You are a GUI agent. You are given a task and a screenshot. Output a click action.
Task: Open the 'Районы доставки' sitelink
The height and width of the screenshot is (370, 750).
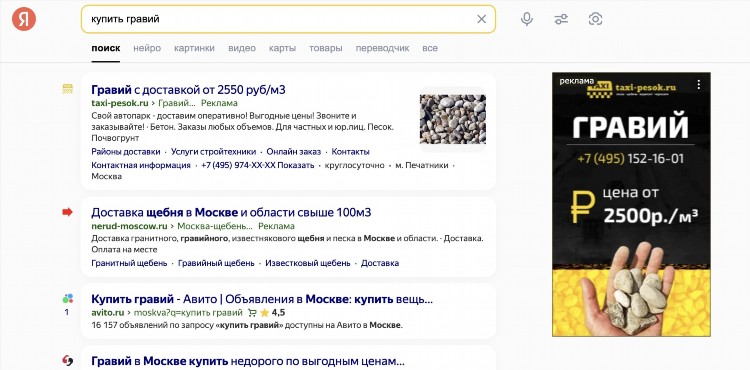126,152
